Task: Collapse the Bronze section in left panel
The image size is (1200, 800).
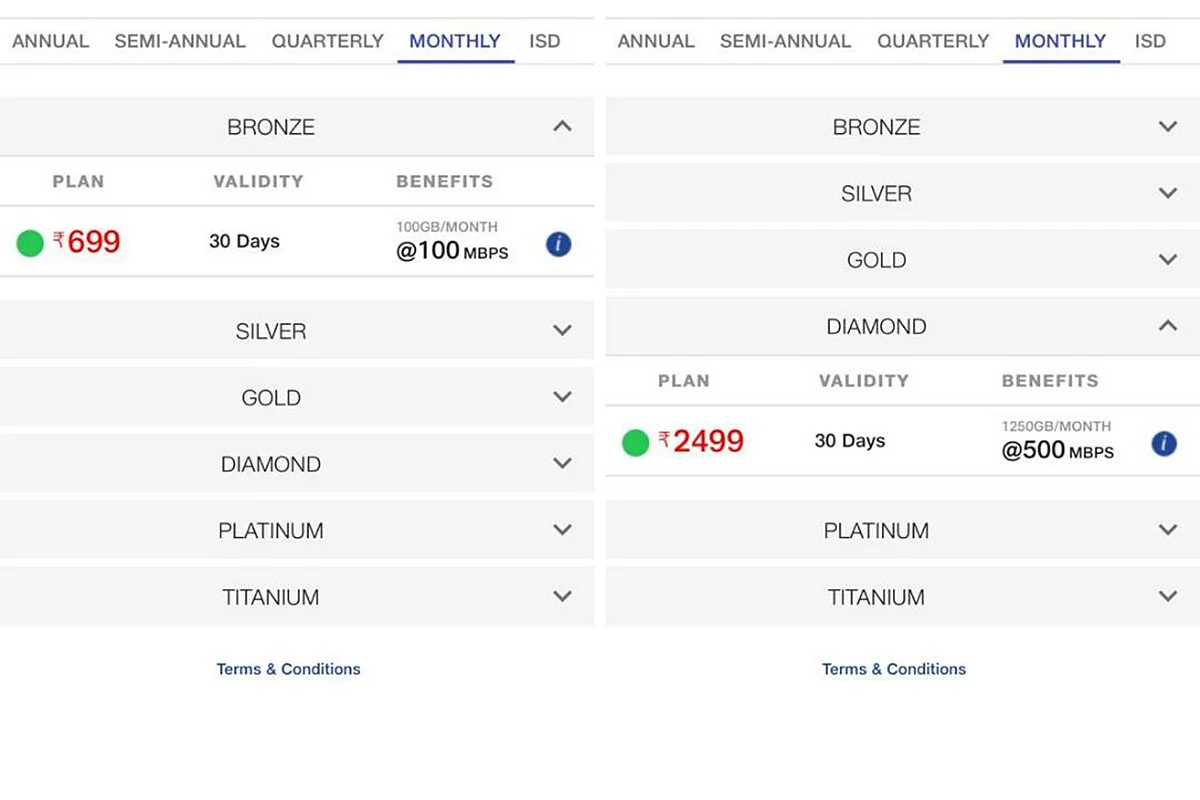Action: [562, 127]
